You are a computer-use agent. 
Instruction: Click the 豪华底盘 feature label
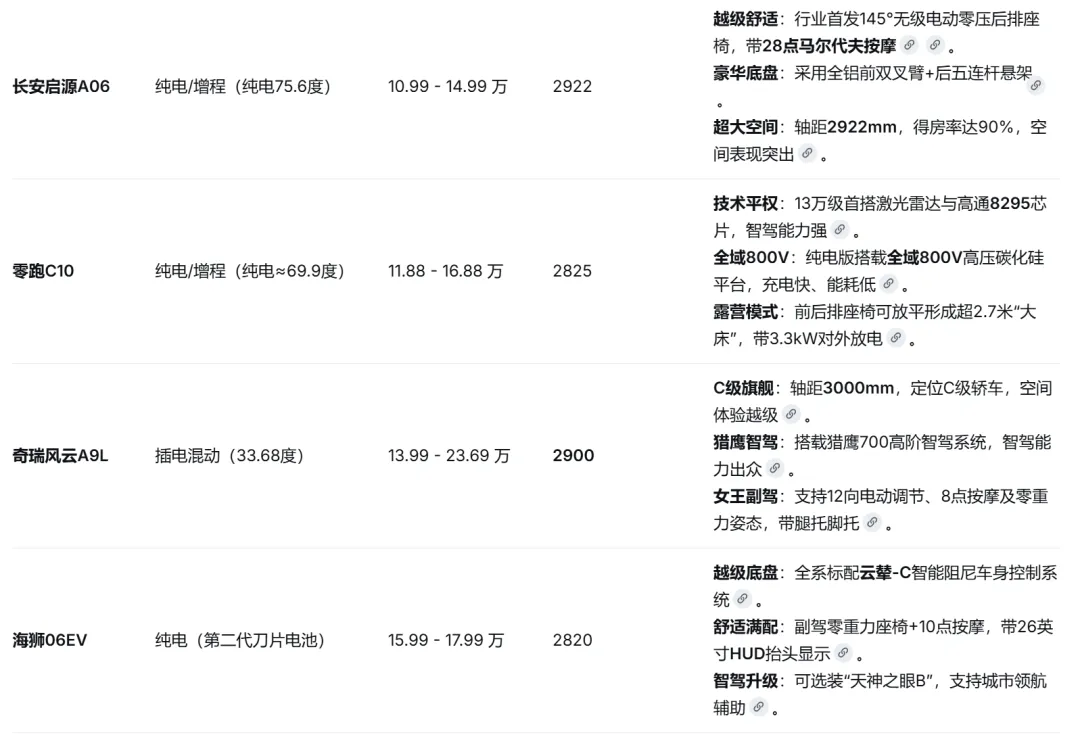745,73
